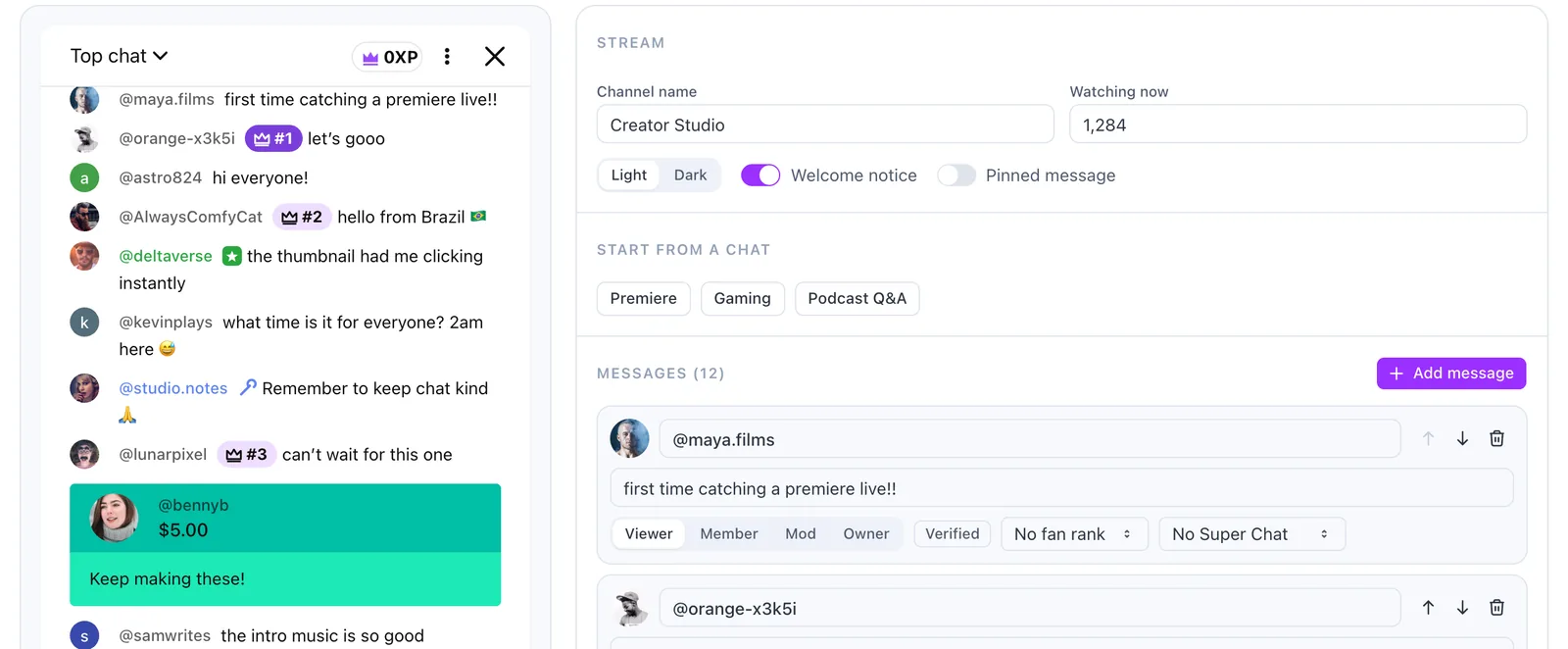Close the chat preview panel
The height and width of the screenshot is (649, 1568).
[x=495, y=56]
